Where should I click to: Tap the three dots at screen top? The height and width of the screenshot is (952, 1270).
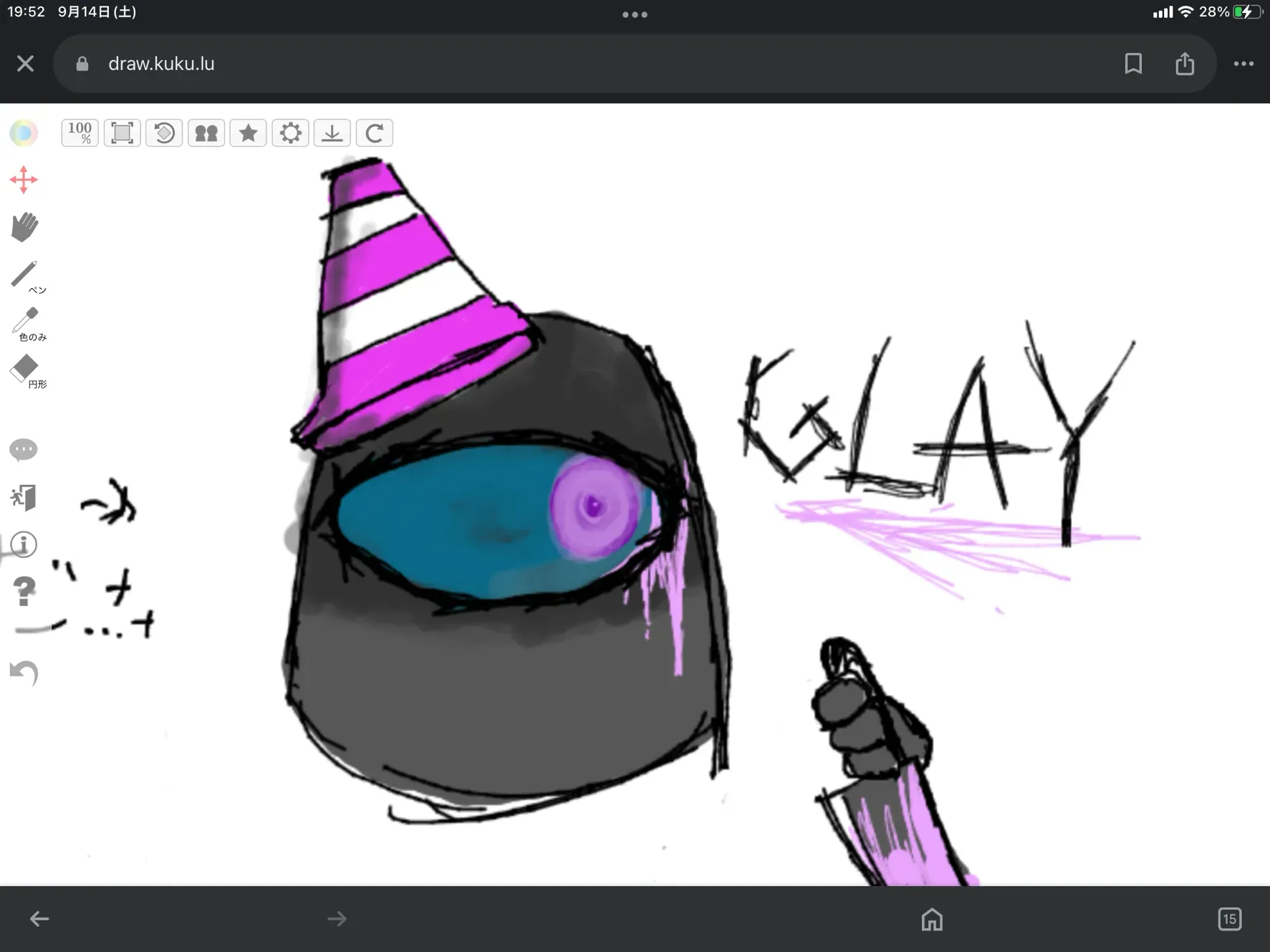635,14
